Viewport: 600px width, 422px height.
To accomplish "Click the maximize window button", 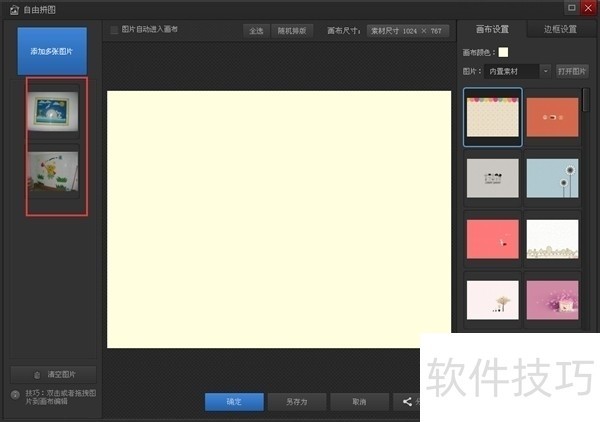I will (571, 8).
